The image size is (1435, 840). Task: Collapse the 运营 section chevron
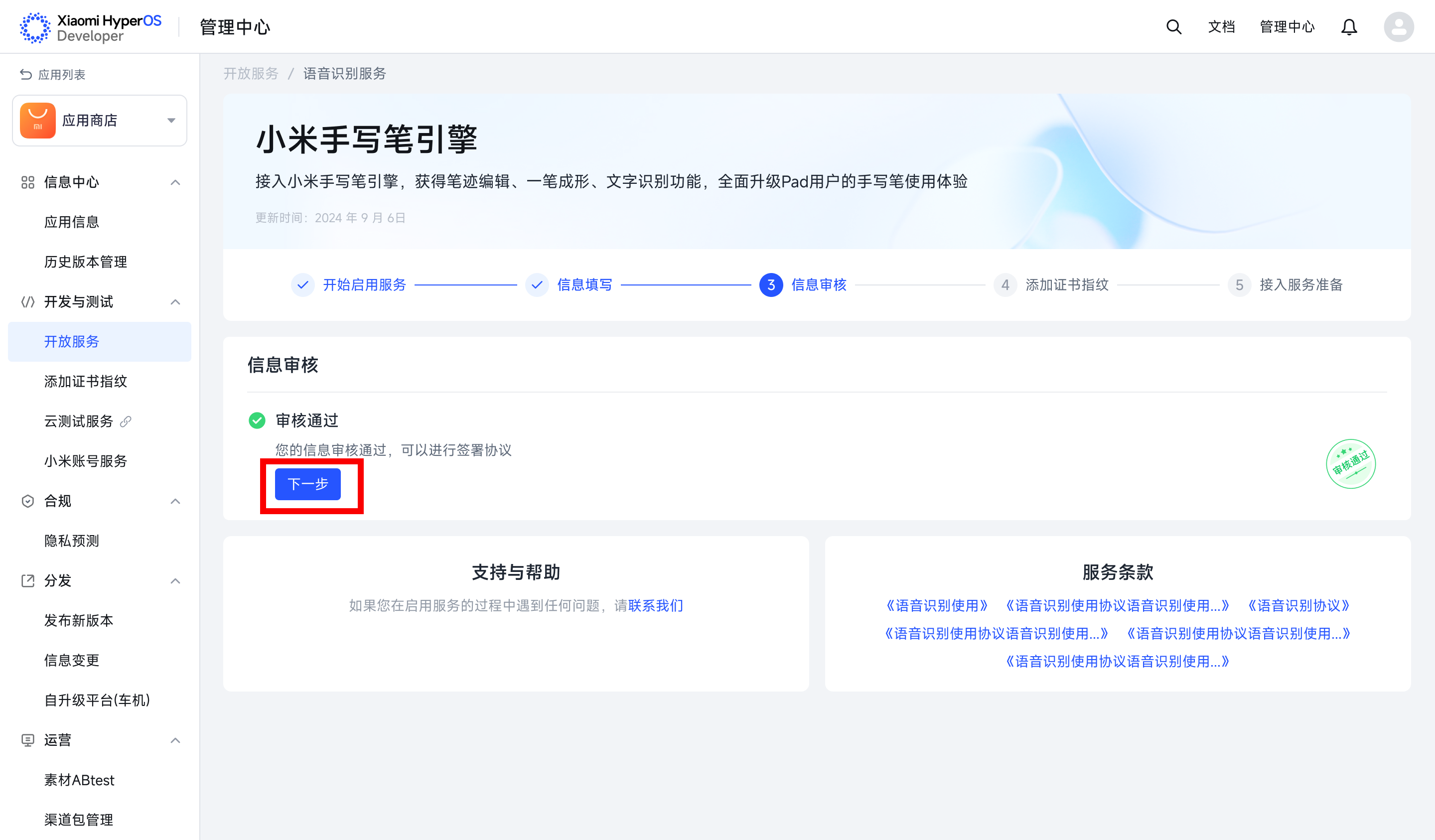[x=175, y=740]
